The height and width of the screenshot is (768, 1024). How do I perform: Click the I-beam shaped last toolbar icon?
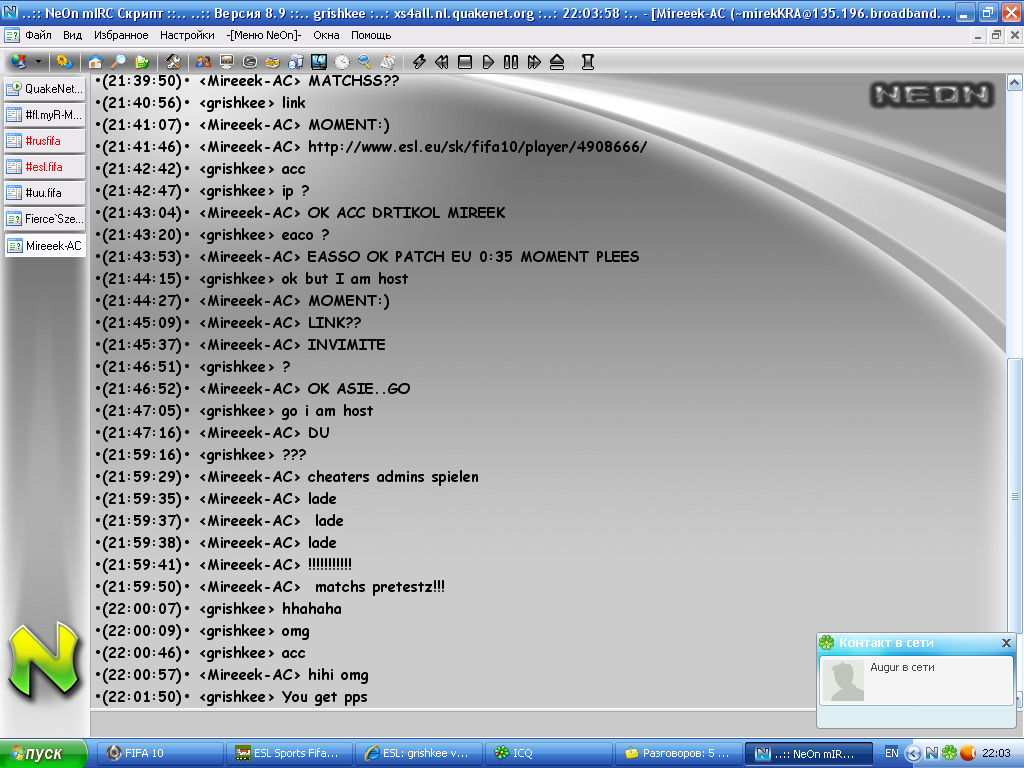(x=588, y=62)
